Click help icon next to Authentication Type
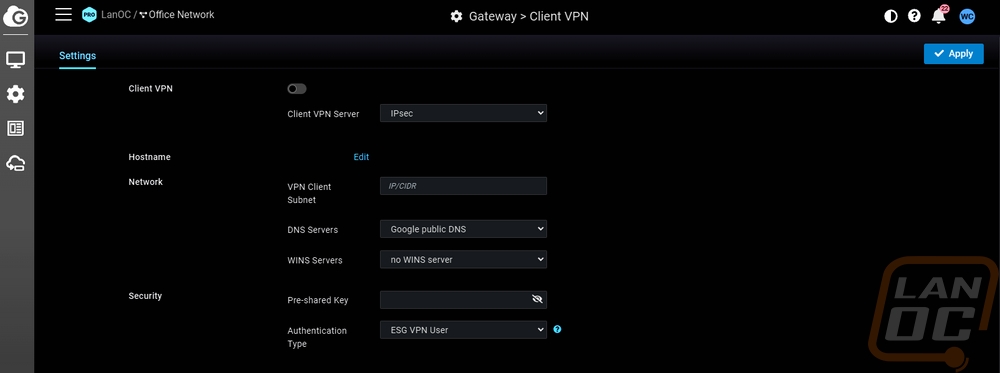1000x373 pixels. pyautogui.click(x=557, y=330)
